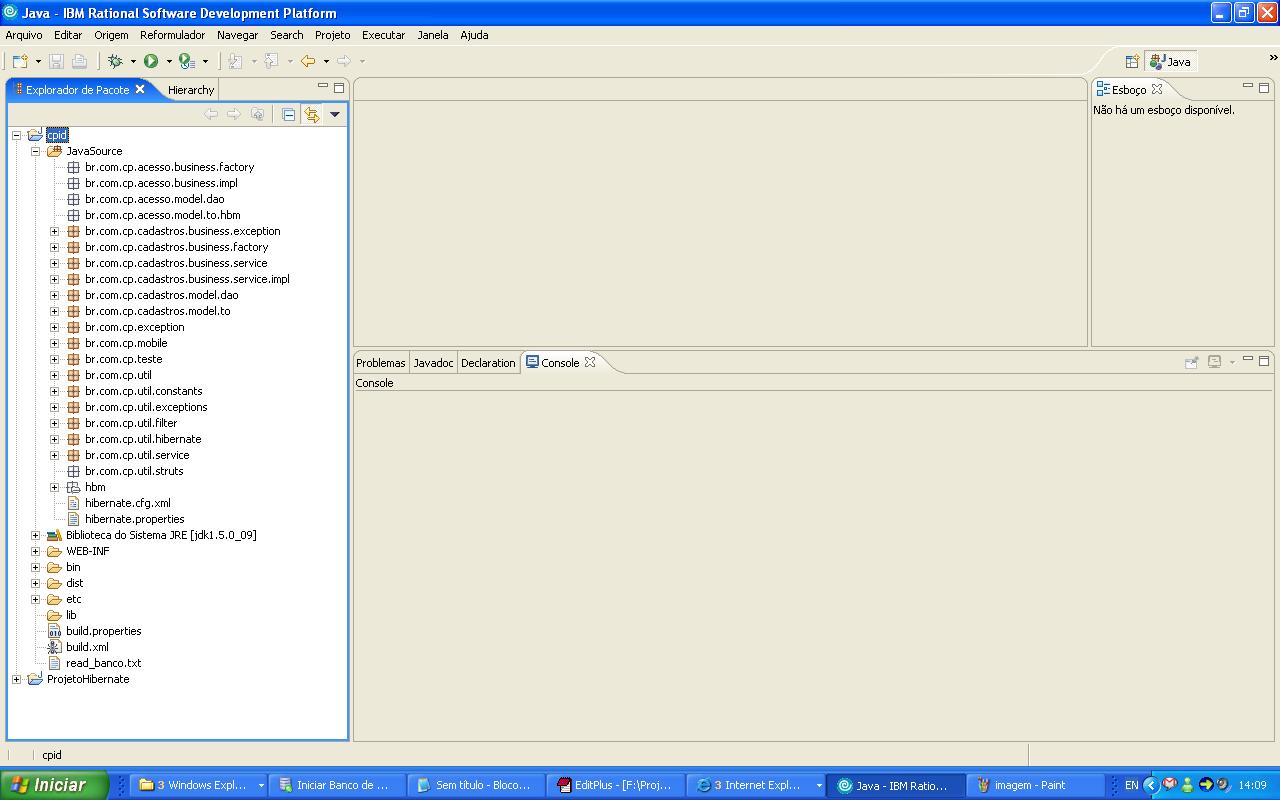Screen dimensions: 1280x800
Task: Open the Arquivo menu
Action: (24, 35)
